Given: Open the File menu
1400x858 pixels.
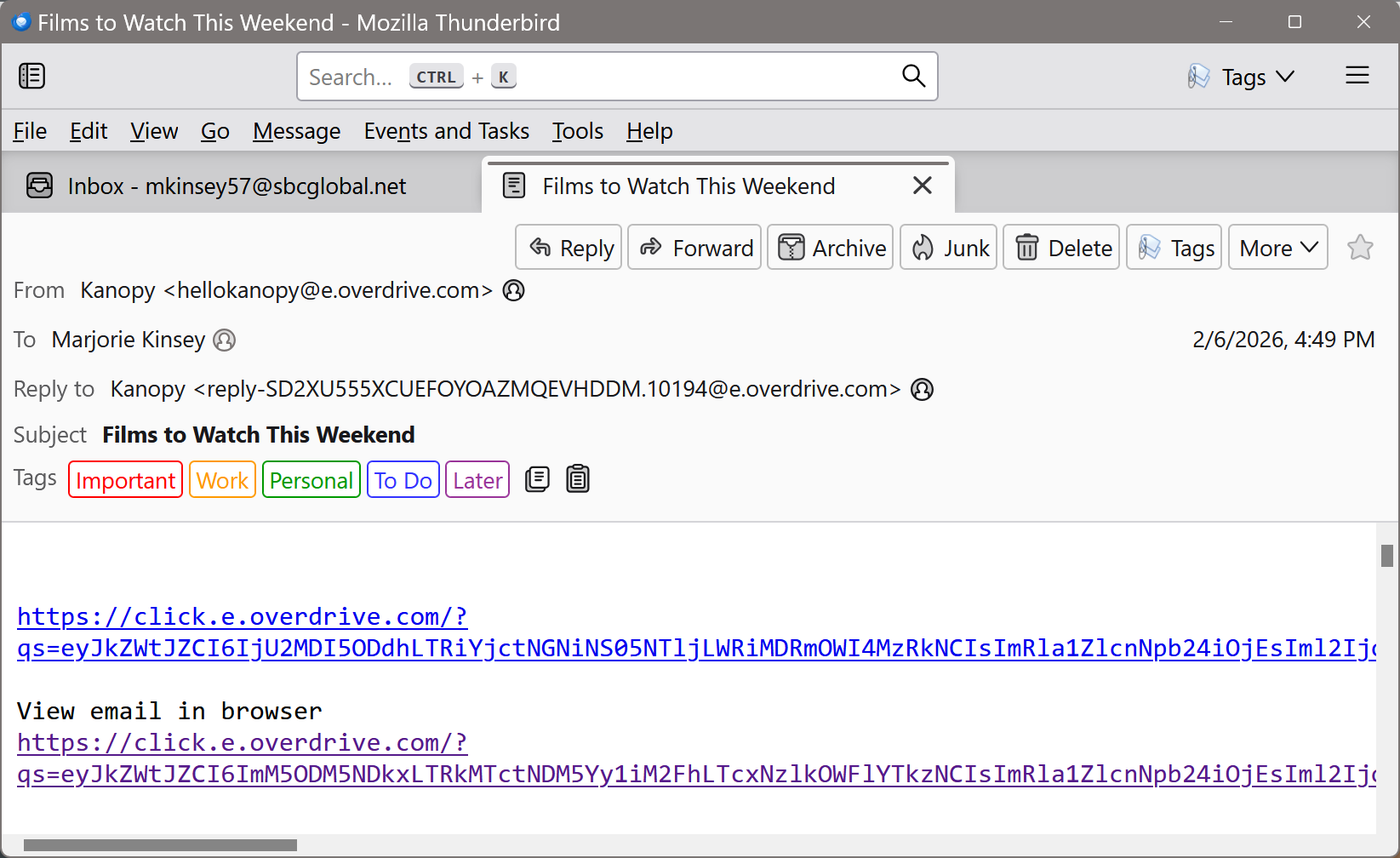Looking at the screenshot, I should (31, 131).
